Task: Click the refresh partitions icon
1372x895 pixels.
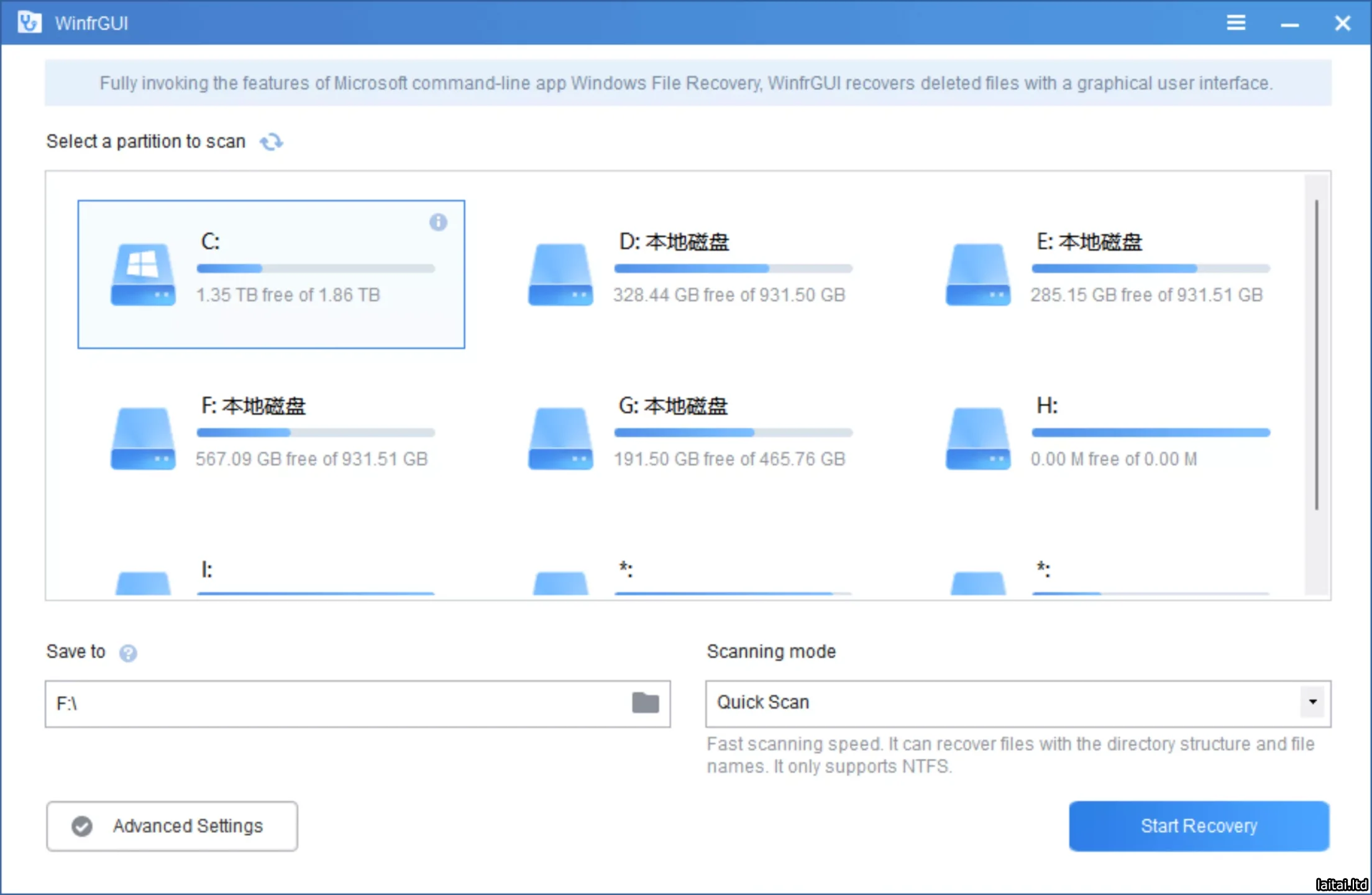Action: pos(271,142)
